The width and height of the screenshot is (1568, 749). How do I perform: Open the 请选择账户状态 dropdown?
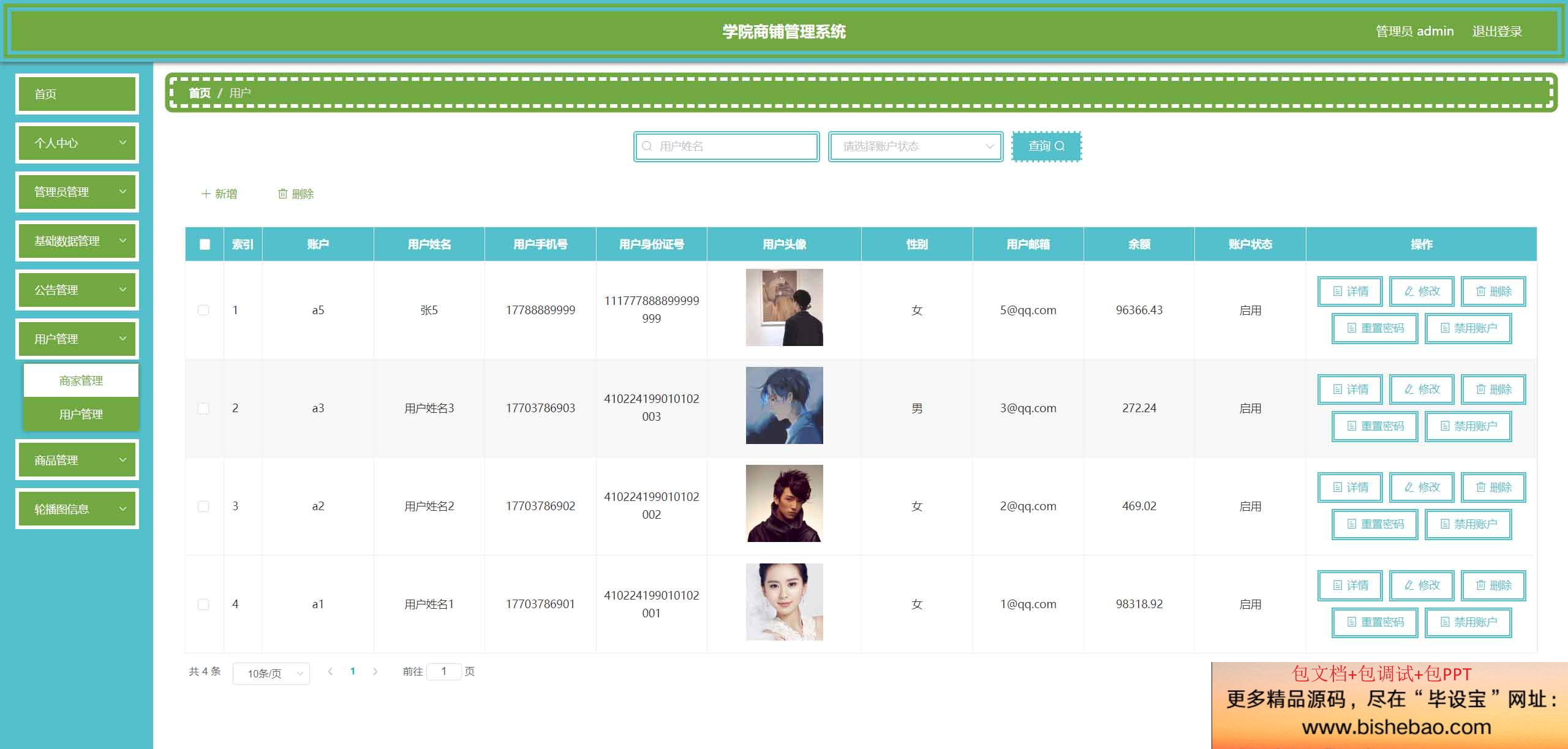click(916, 146)
